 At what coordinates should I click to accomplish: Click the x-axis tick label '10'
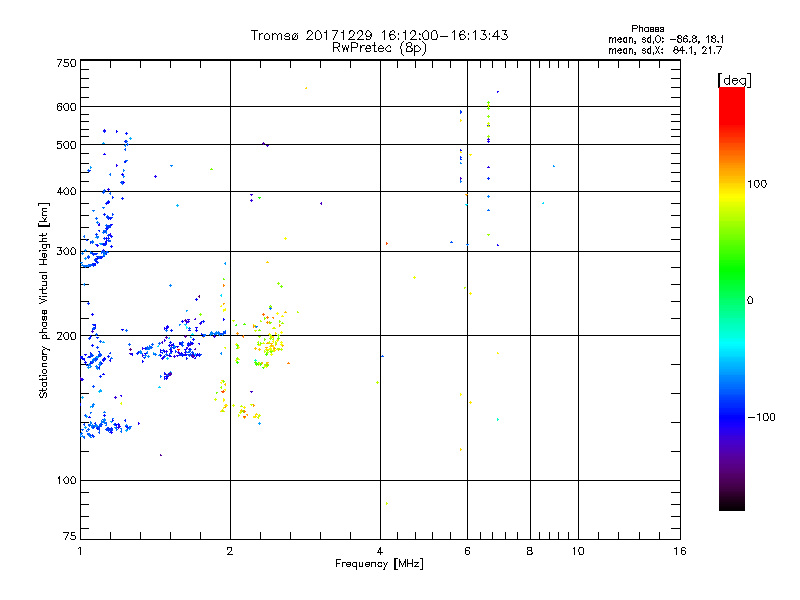click(x=578, y=551)
